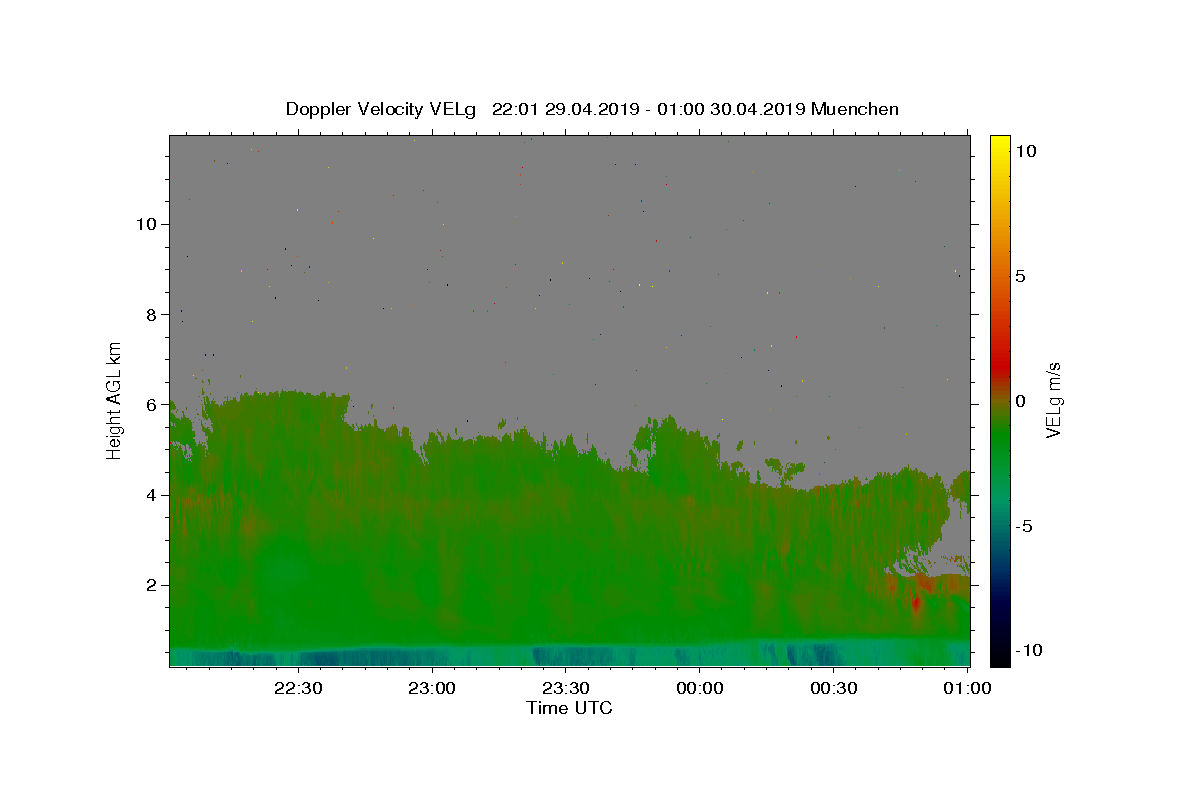Viewport: 1200px width, 800px height.
Task: Click the 23:00 time tick label
Action: (432, 688)
